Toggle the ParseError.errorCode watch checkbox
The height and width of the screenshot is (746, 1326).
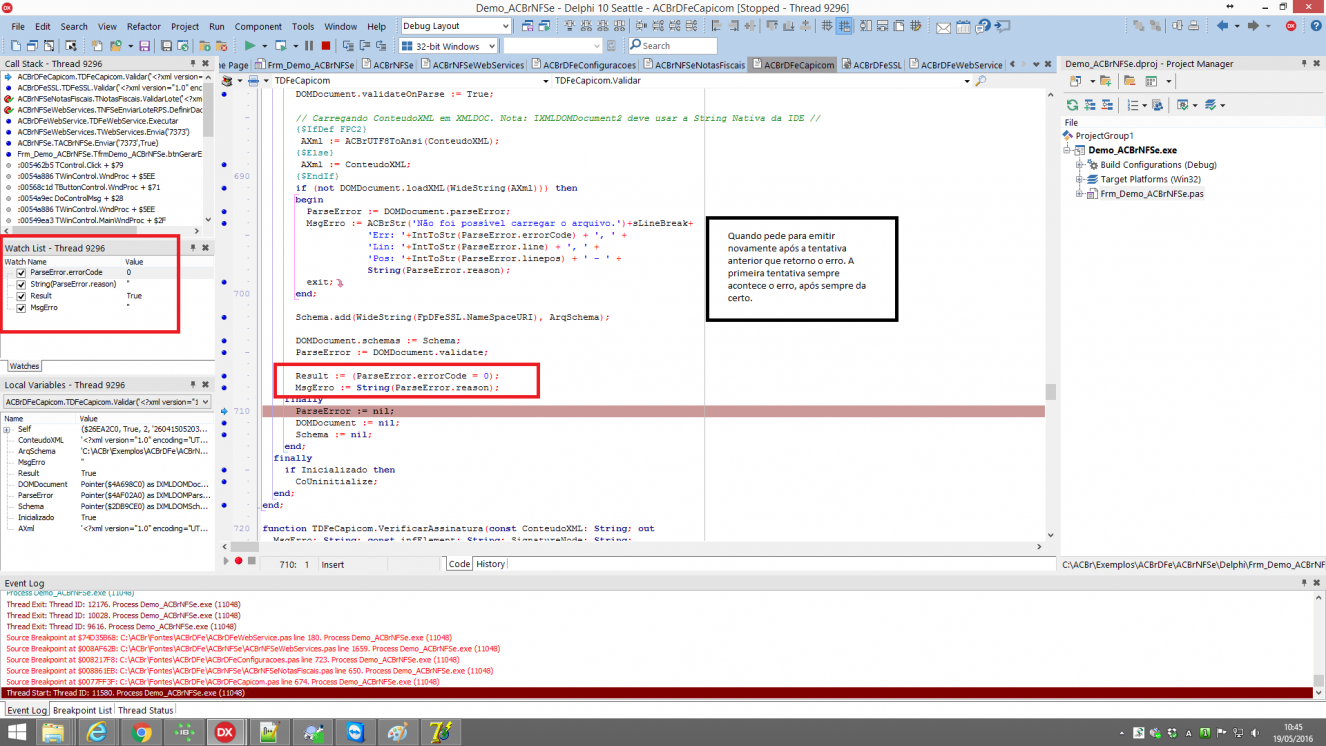pos(21,273)
